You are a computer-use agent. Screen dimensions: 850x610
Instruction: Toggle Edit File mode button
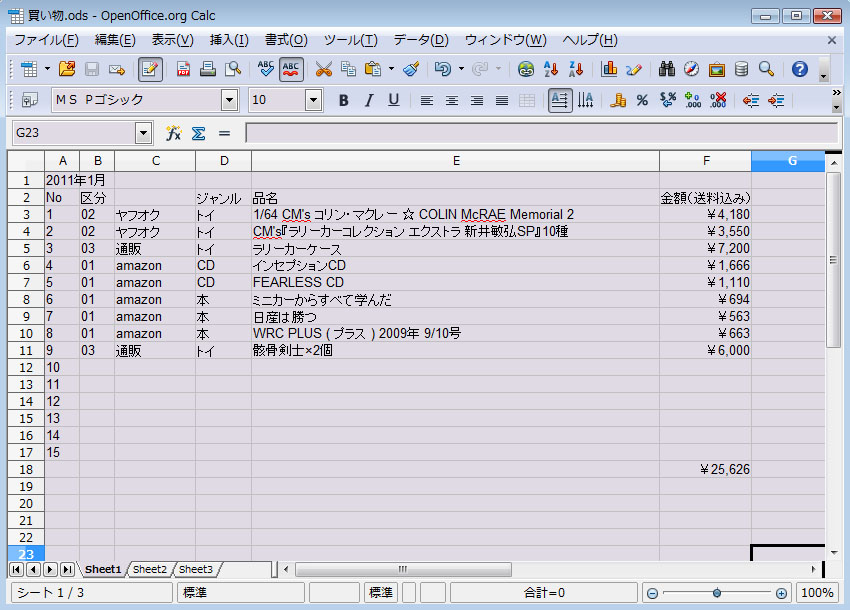click(150, 69)
